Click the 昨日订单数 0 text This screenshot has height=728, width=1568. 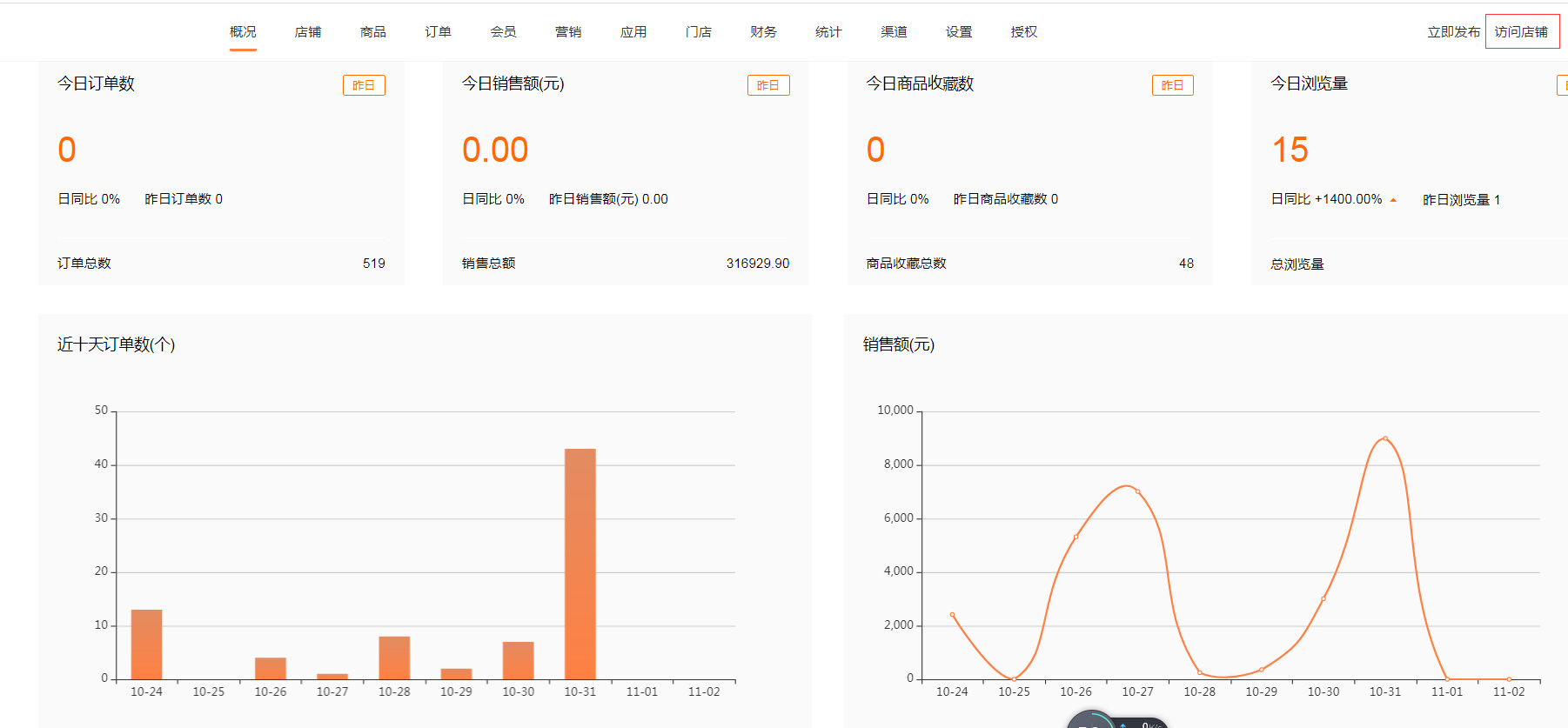tap(184, 199)
